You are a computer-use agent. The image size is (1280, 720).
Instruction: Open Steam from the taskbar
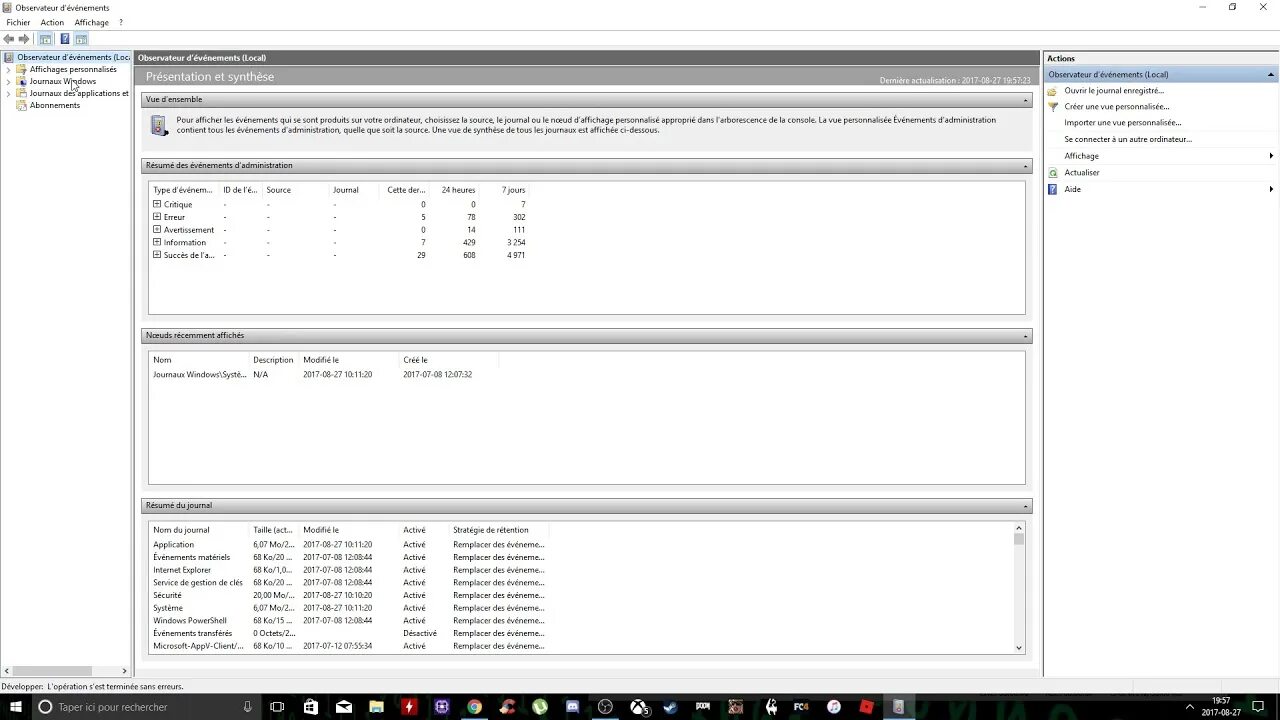pyautogui.click(x=670, y=706)
